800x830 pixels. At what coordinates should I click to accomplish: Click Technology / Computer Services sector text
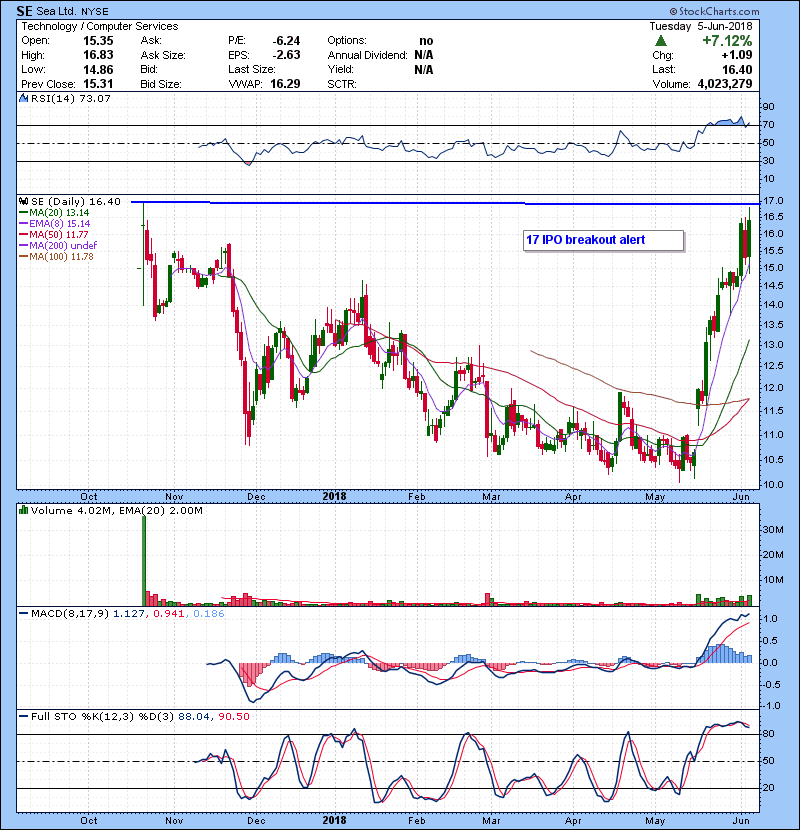click(100, 26)
